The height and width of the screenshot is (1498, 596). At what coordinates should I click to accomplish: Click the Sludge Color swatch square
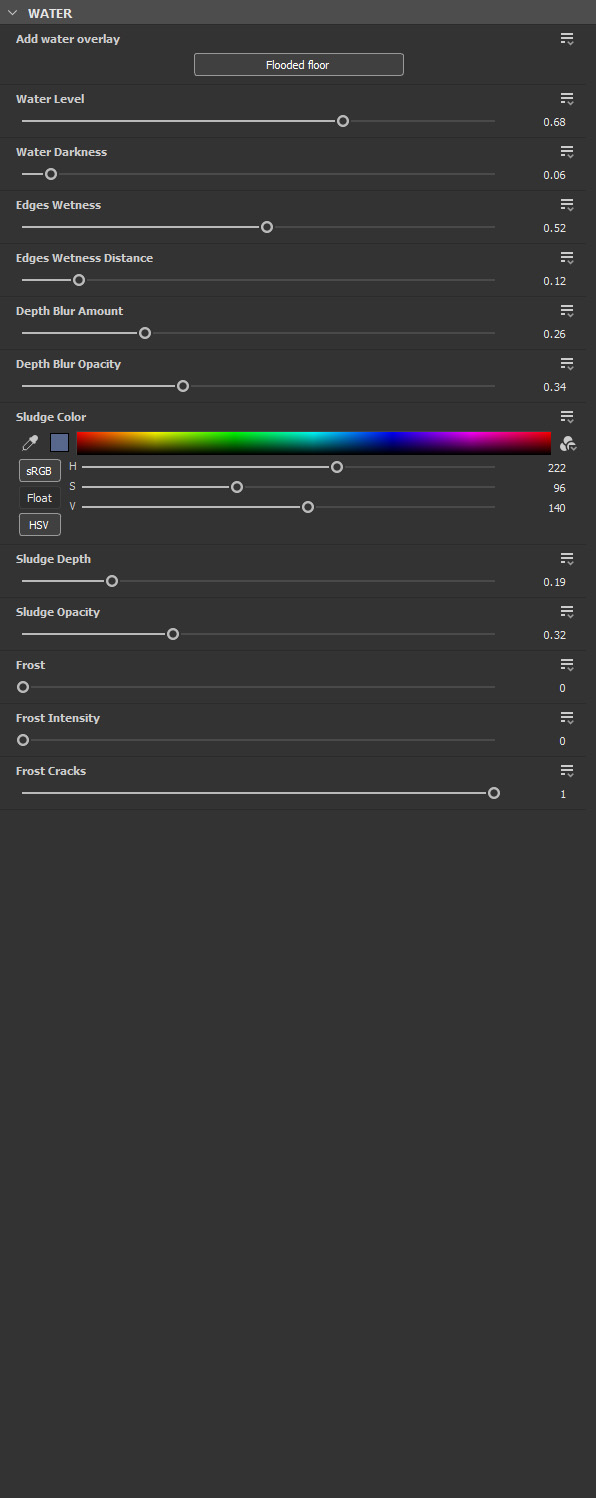[59, 443]
